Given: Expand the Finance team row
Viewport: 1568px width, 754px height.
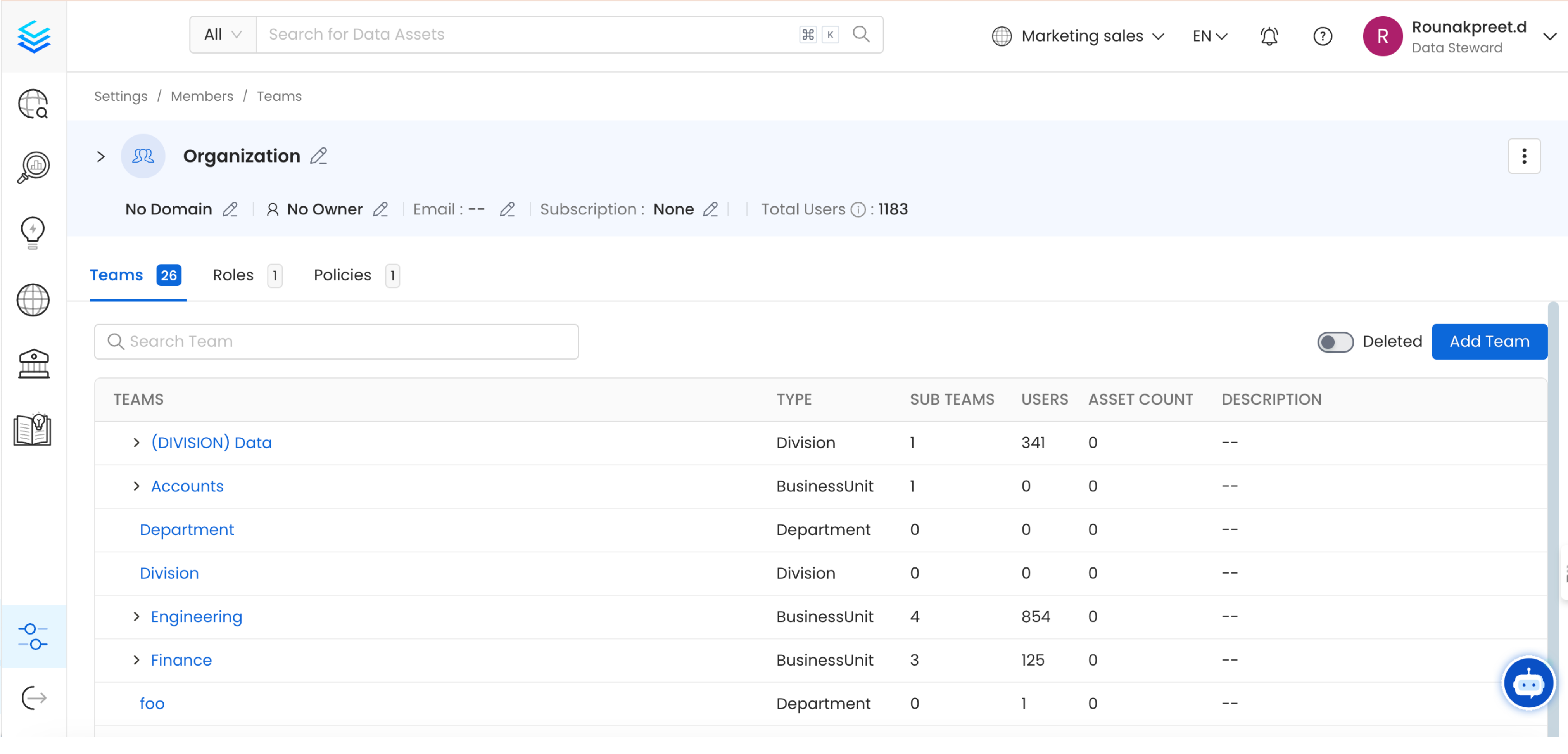Looking at the screenshot, I should 136,660.
